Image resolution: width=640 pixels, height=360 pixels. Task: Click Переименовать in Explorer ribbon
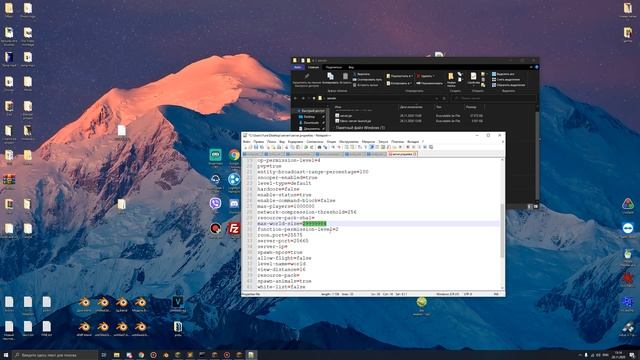[x=429, y=83]
